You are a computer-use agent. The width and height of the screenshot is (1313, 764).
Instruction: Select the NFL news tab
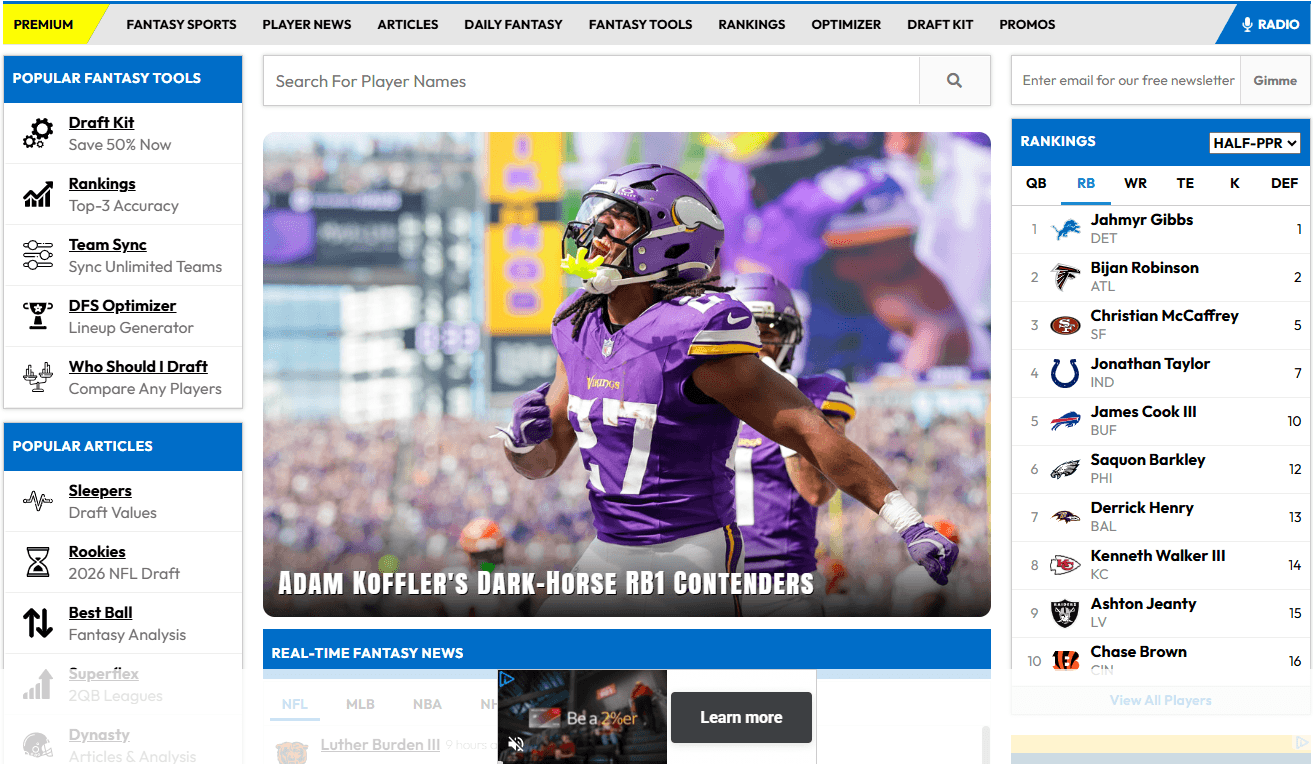click(295, 704)
